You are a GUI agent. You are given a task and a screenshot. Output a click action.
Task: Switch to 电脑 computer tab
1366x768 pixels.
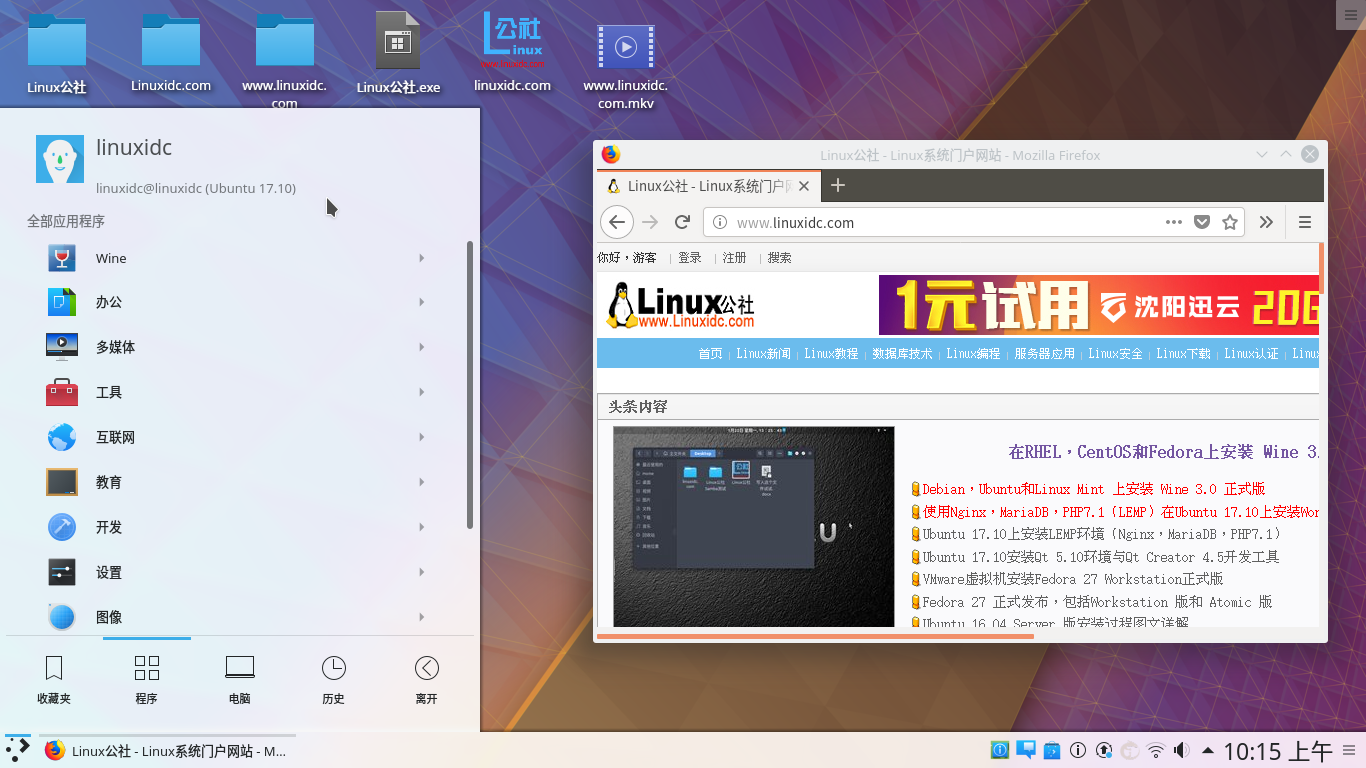coord(240,680)
